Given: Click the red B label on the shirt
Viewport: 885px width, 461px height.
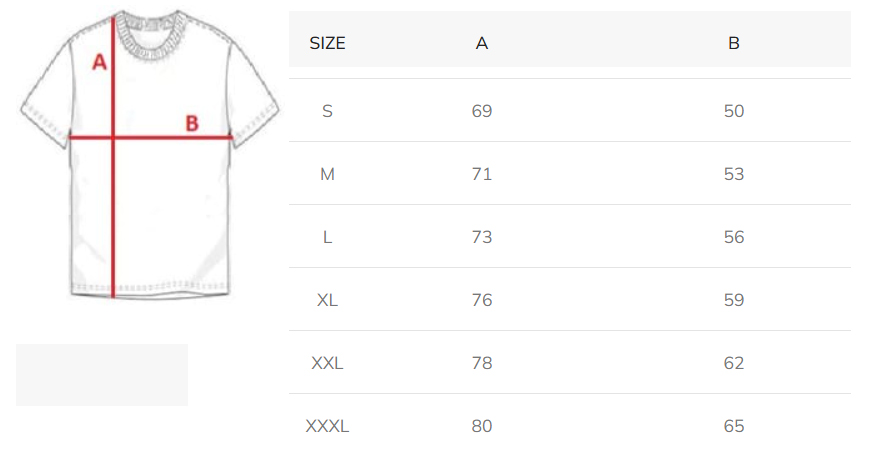Looking at the screenshot, I should 192,124.
